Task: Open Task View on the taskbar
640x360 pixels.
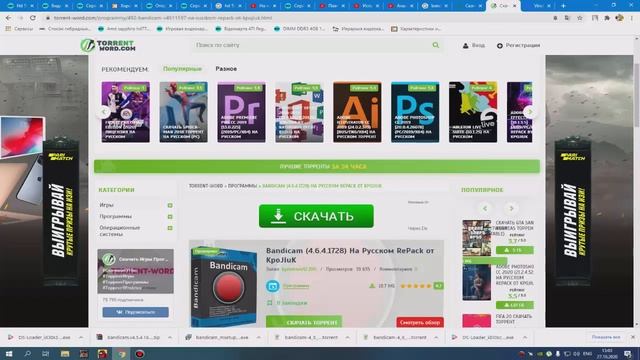Action: pyautogui.click(x=46, y=353)
